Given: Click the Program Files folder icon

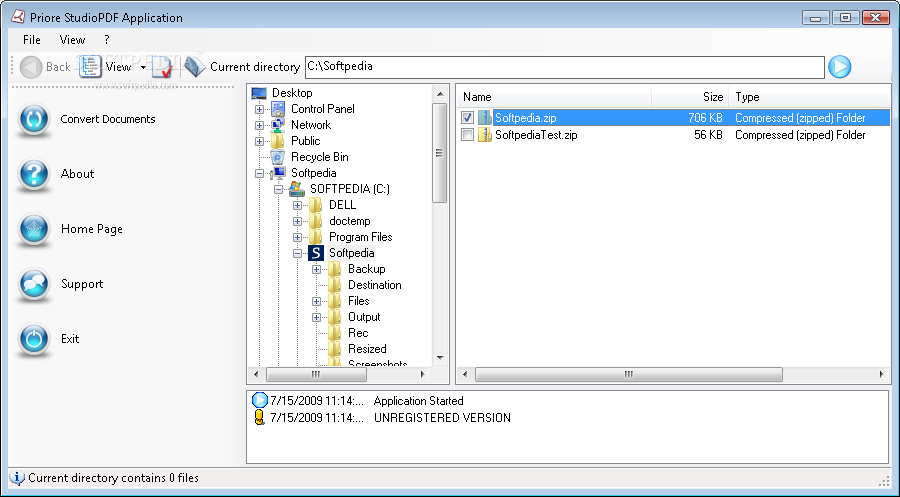Looking at the screenshot, I should coord(316,237).
